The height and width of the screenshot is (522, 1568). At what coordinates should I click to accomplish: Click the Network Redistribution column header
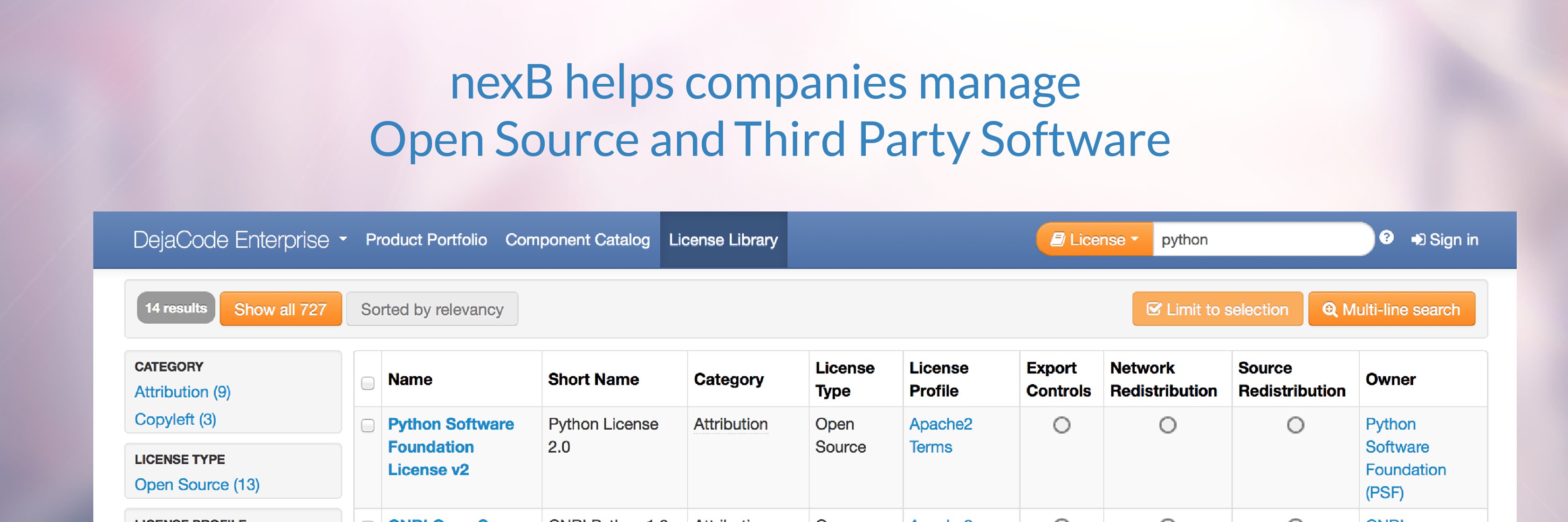coord(1163,379)
